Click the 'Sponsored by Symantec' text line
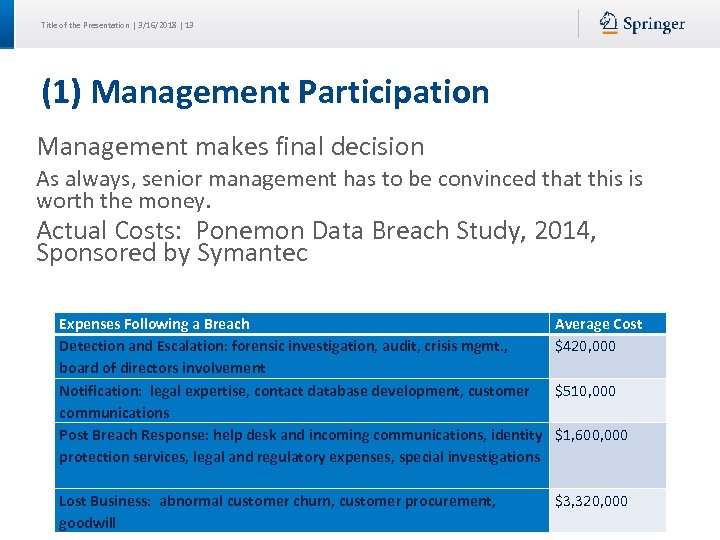The image size is (720, 540). pos(171,254)
